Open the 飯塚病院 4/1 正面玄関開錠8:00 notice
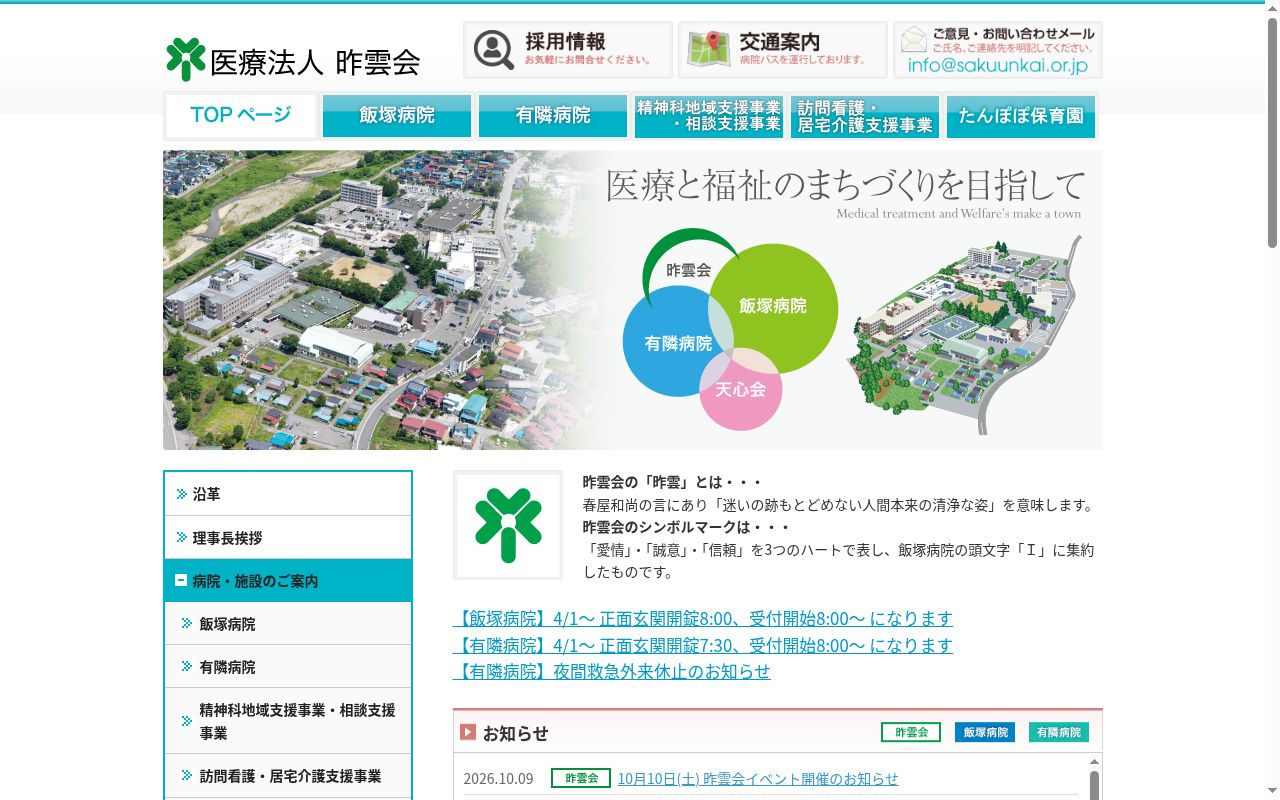This screenshot has width=1280, height=800. coord(703,618)
